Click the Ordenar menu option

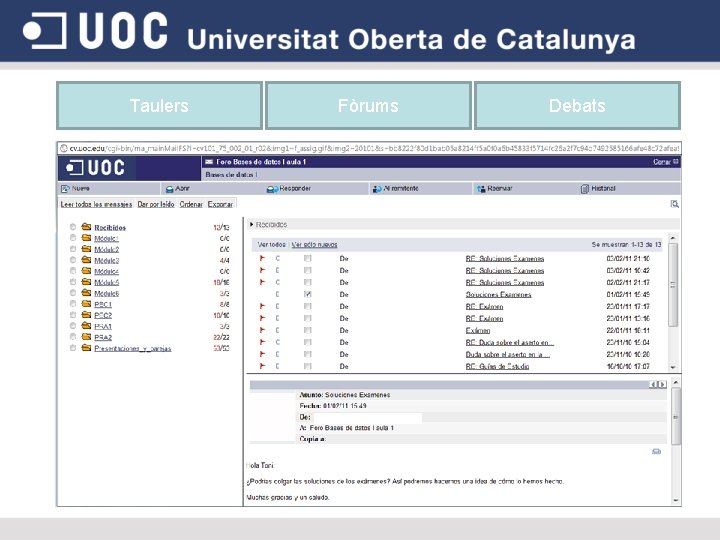tap(191, 204)
